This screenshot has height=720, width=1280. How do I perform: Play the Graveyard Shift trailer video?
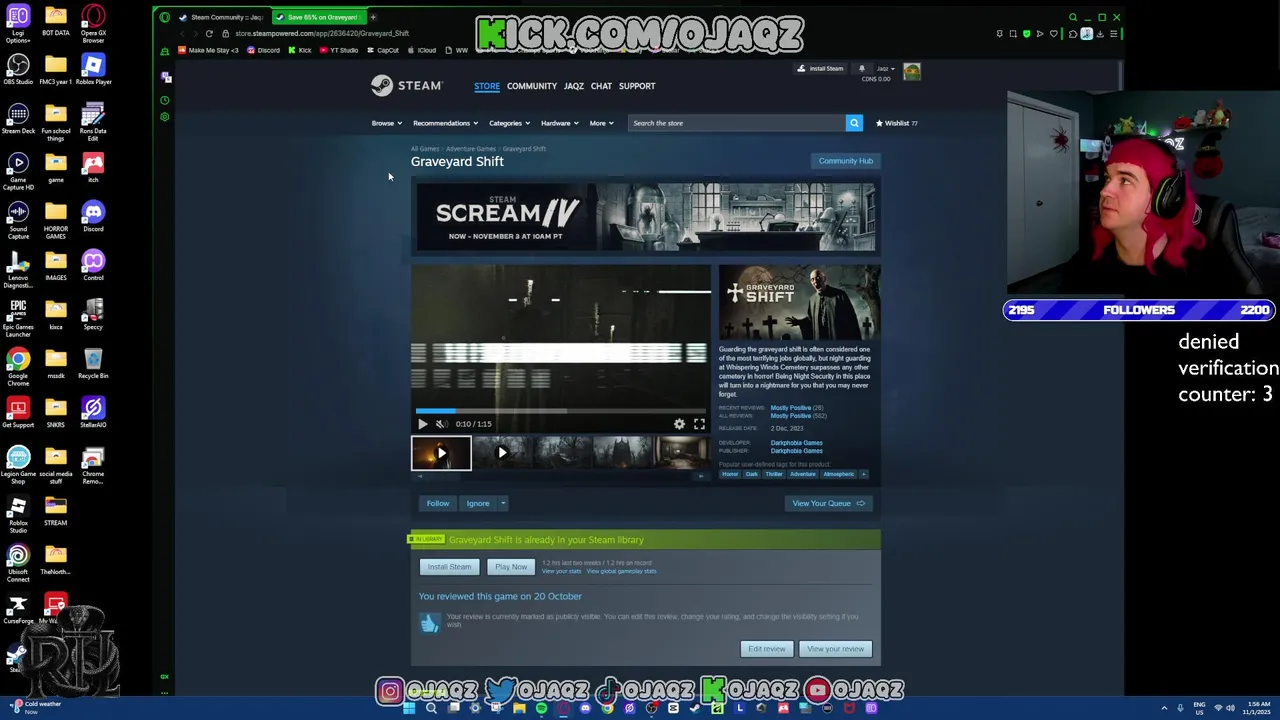[x=423, y=424]
